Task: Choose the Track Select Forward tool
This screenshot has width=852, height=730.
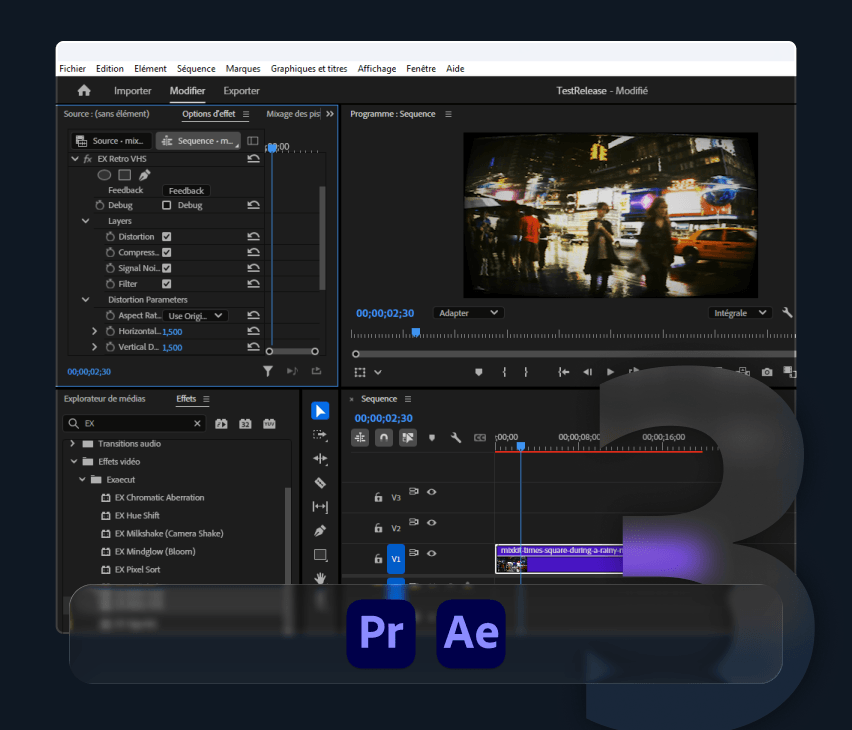Action: tap(320, 435)
